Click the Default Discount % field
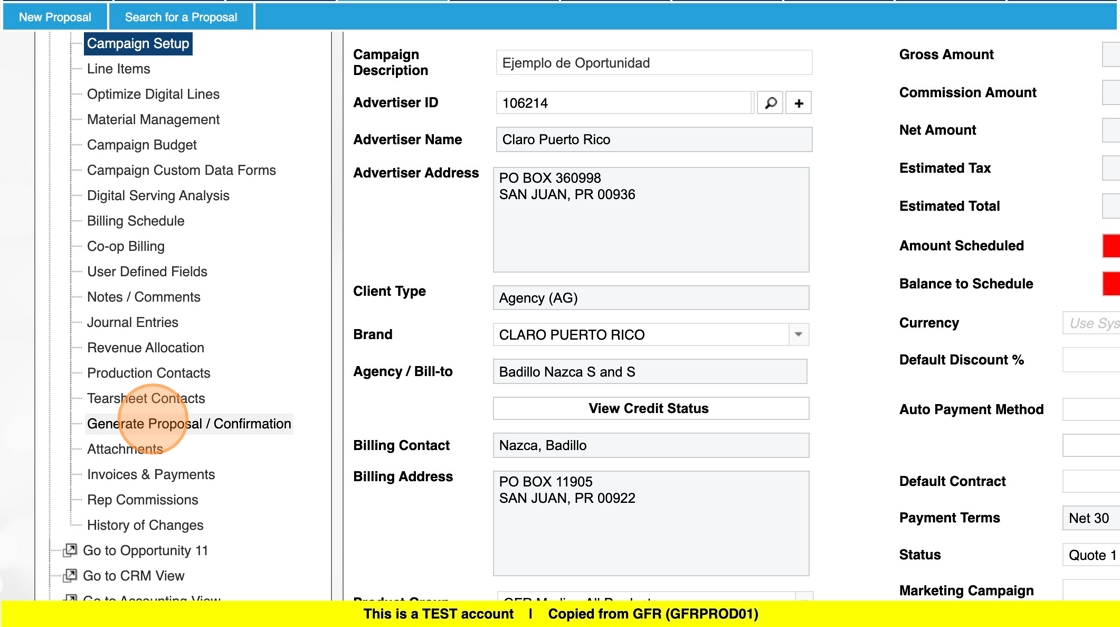The image size is (1120, 627). (1091, 360)
